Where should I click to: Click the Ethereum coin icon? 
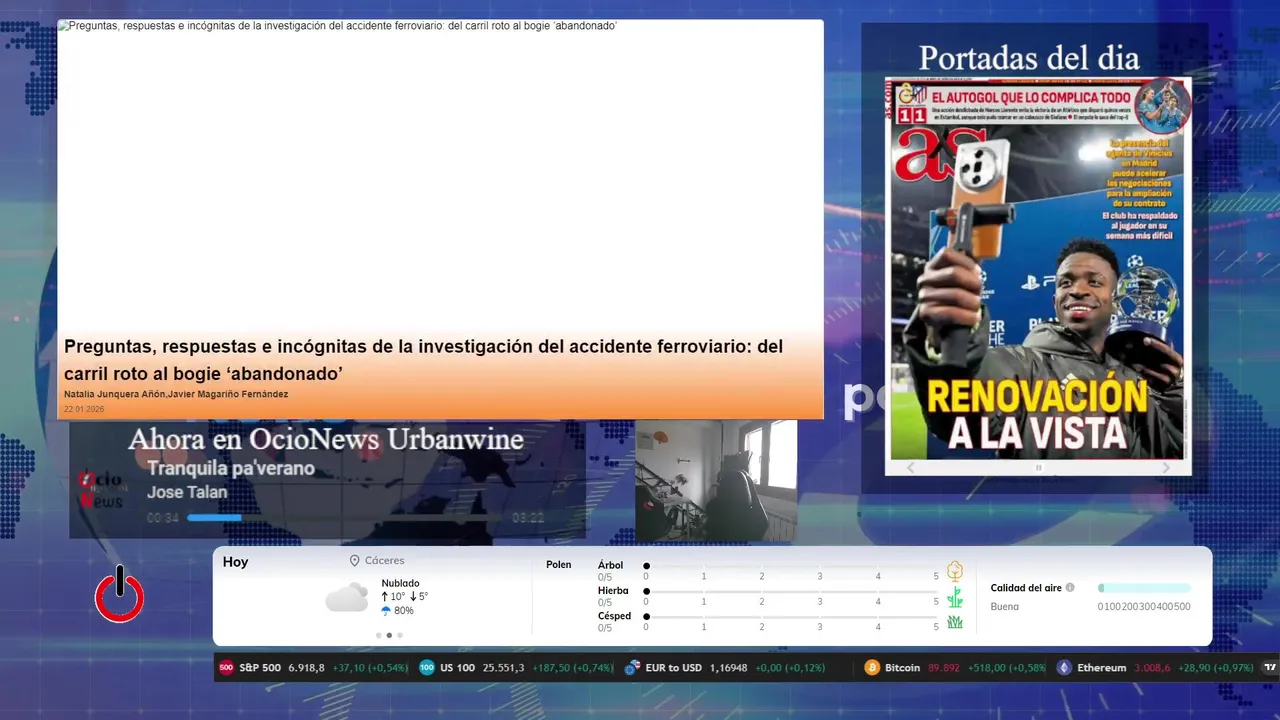[x=1064, y=667]
